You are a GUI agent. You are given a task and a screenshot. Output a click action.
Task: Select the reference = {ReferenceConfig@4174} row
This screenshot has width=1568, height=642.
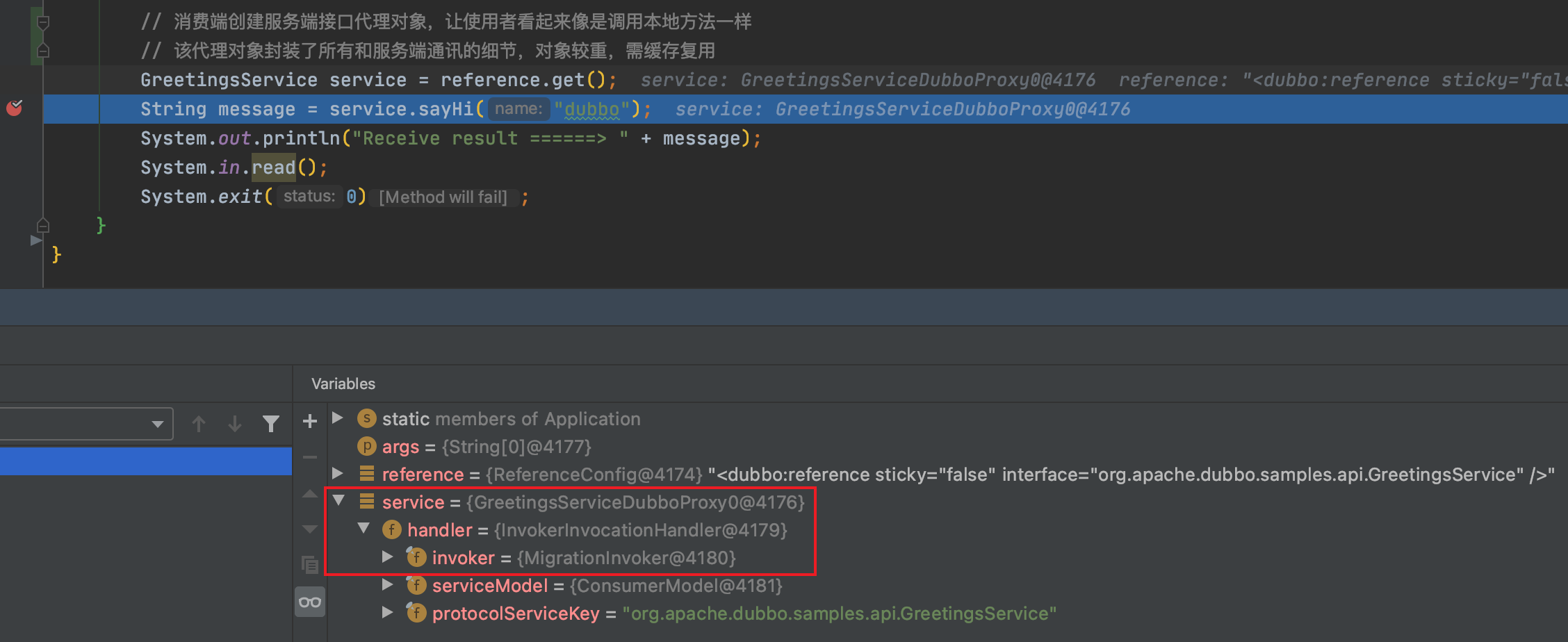click(956, 475)
